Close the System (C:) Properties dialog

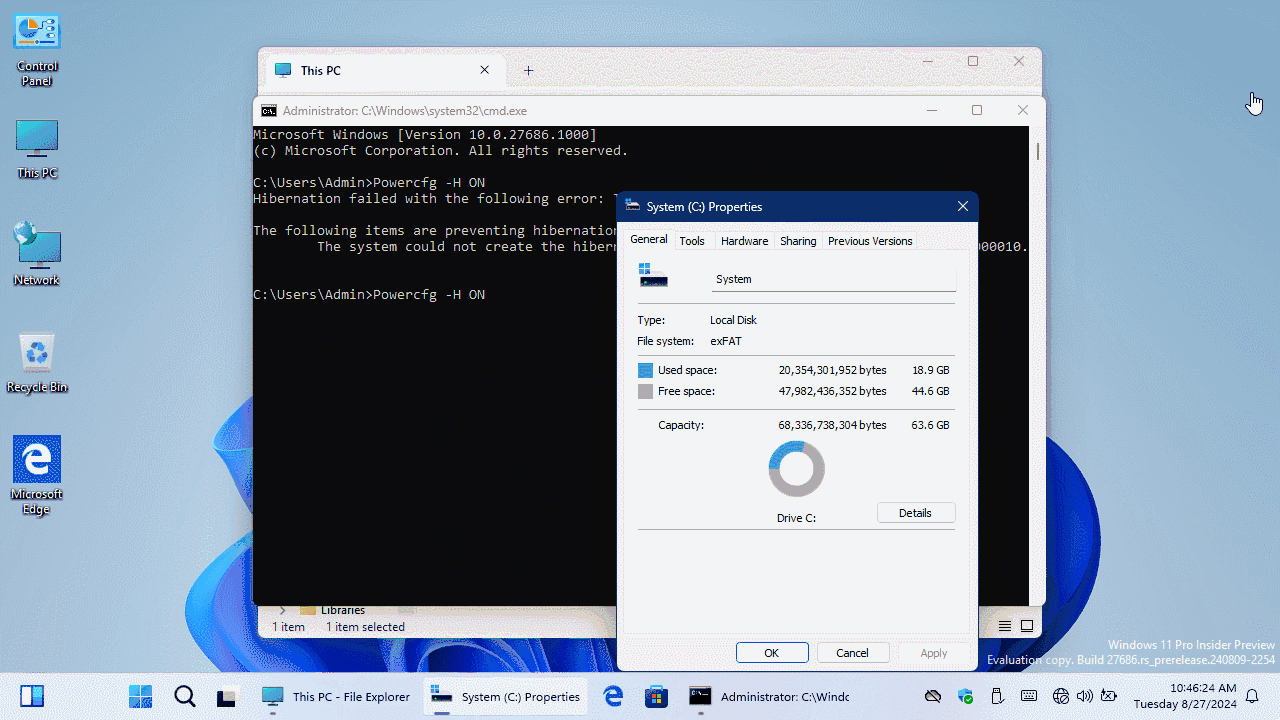coord(962,207)
